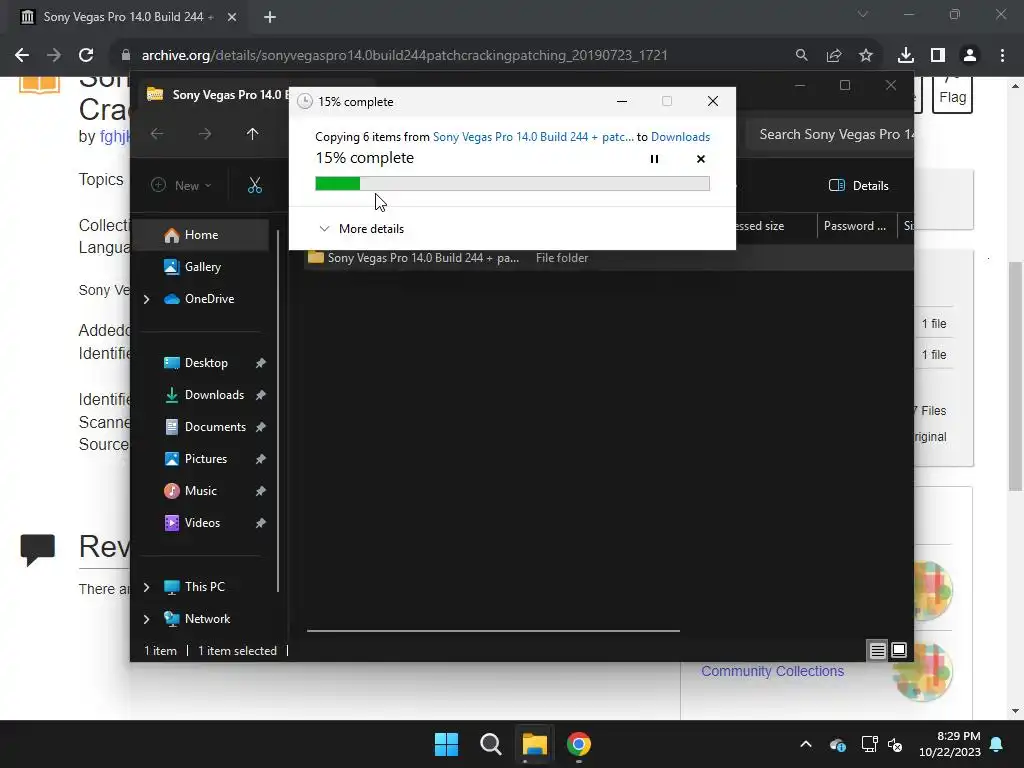Cancel the copy with the small X

(x=701, y=159)
